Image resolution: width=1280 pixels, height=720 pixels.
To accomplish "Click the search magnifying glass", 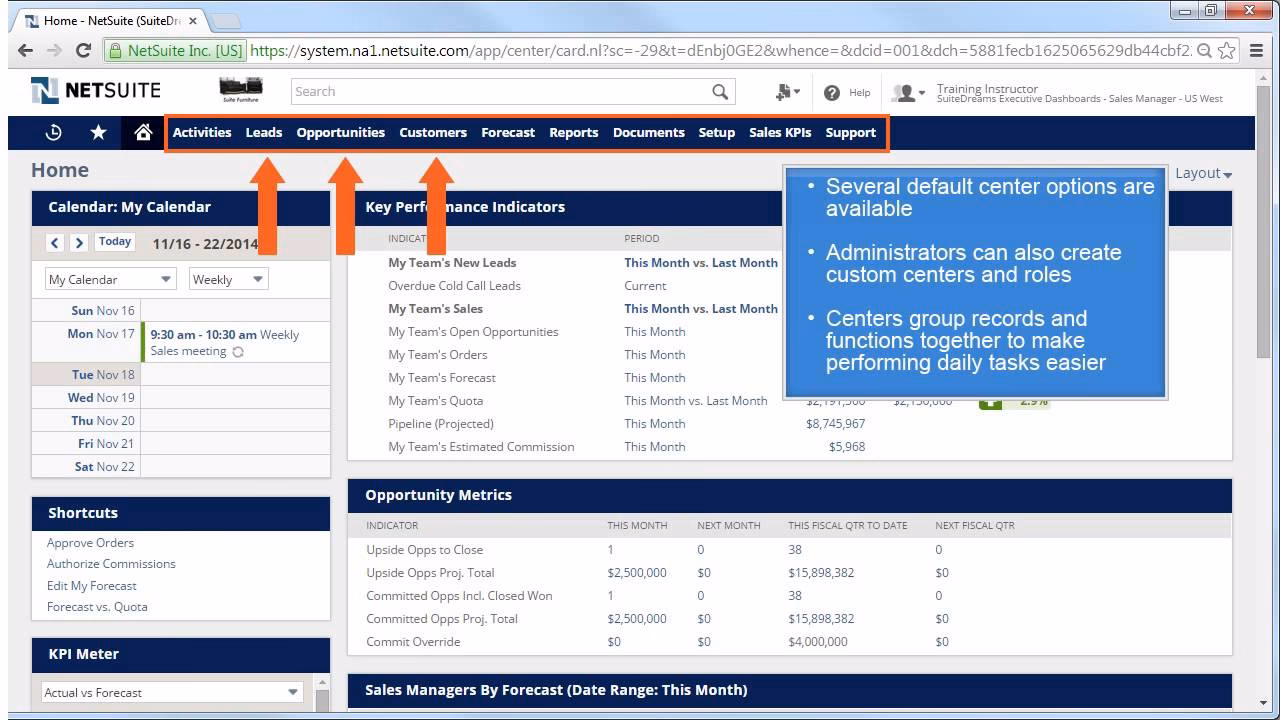I will click(719, 91).
